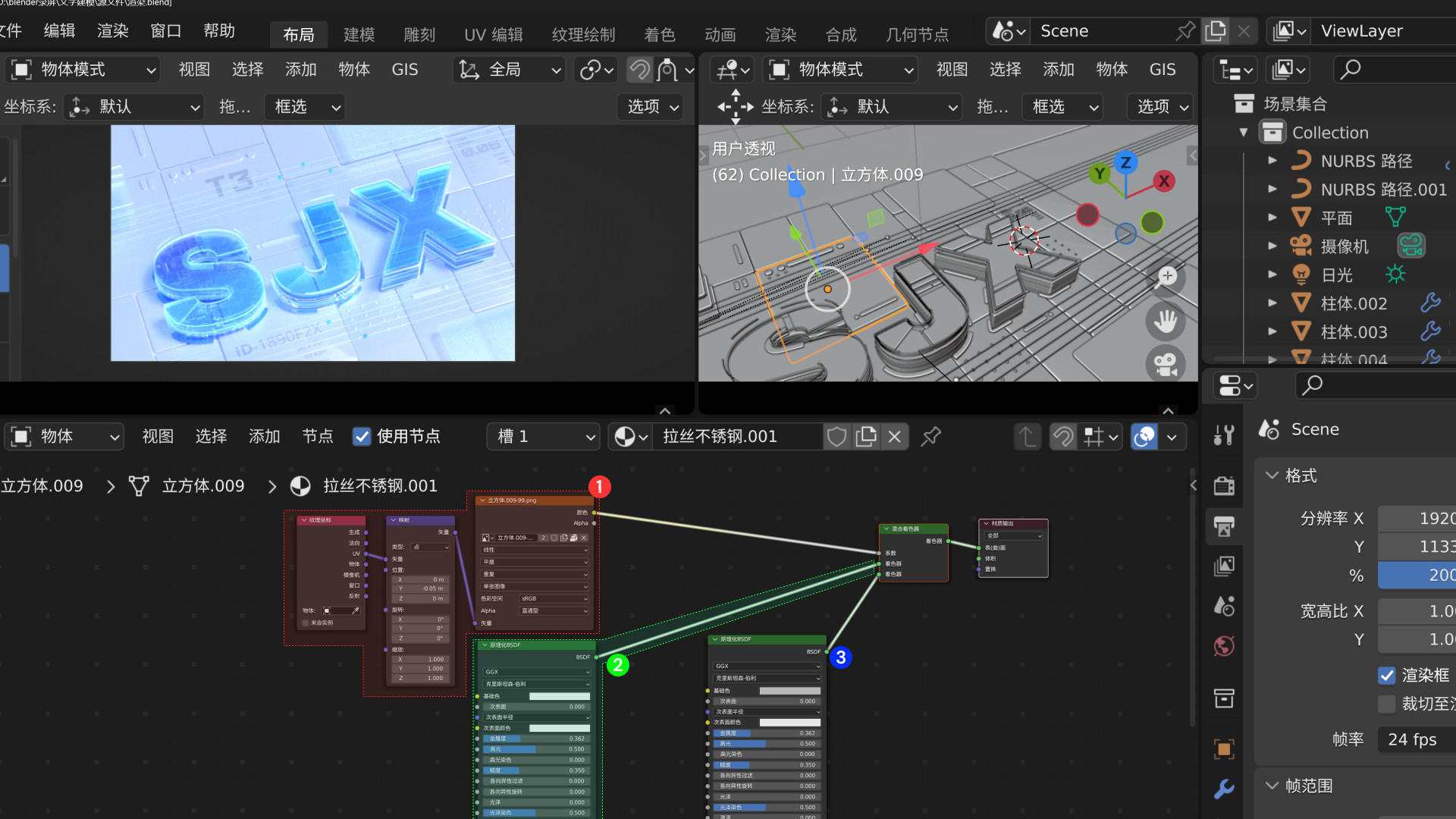
Task: Toggle the 使用节点 checkbox
Action: (362, 437)
